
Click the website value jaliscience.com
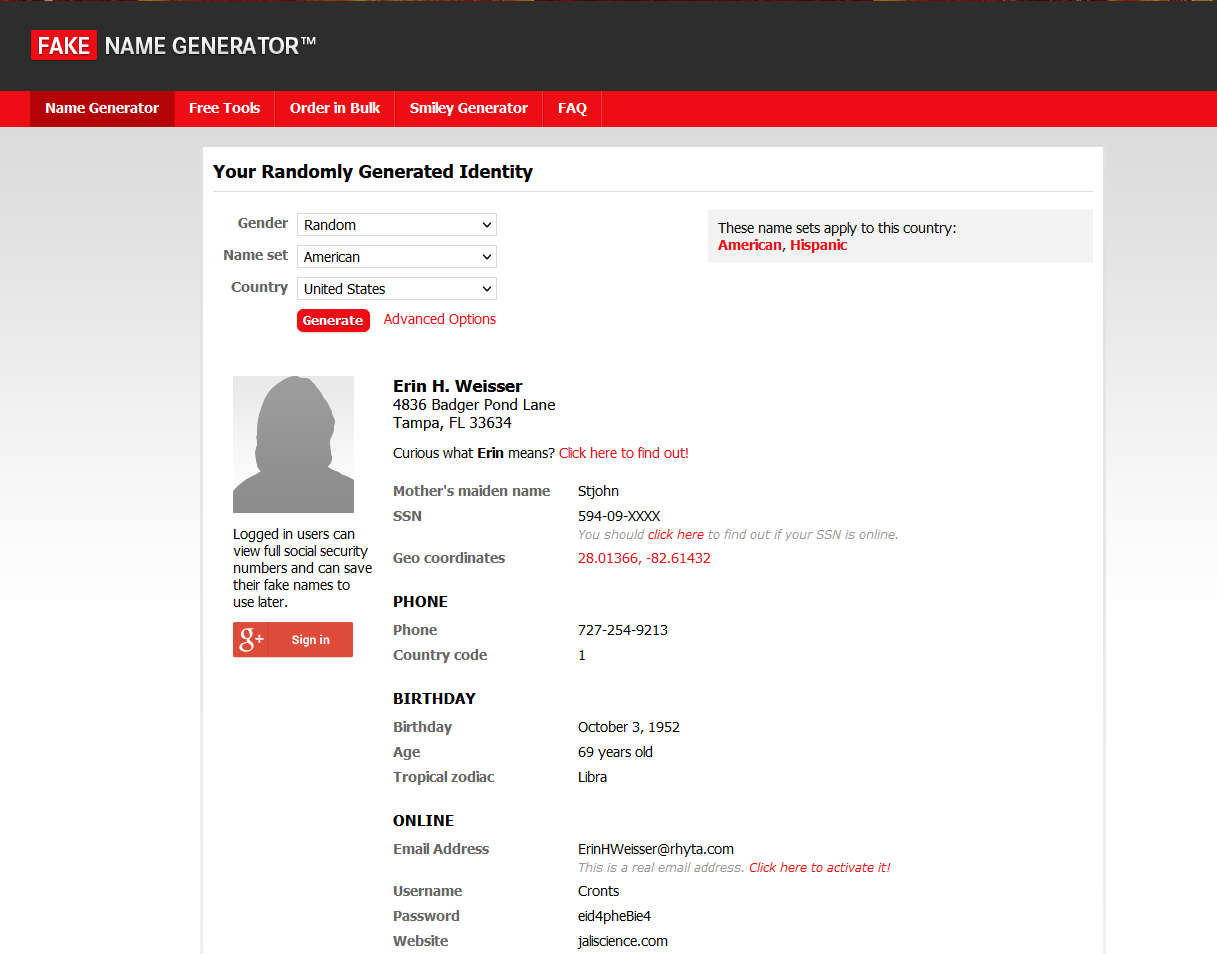[623, 941]
